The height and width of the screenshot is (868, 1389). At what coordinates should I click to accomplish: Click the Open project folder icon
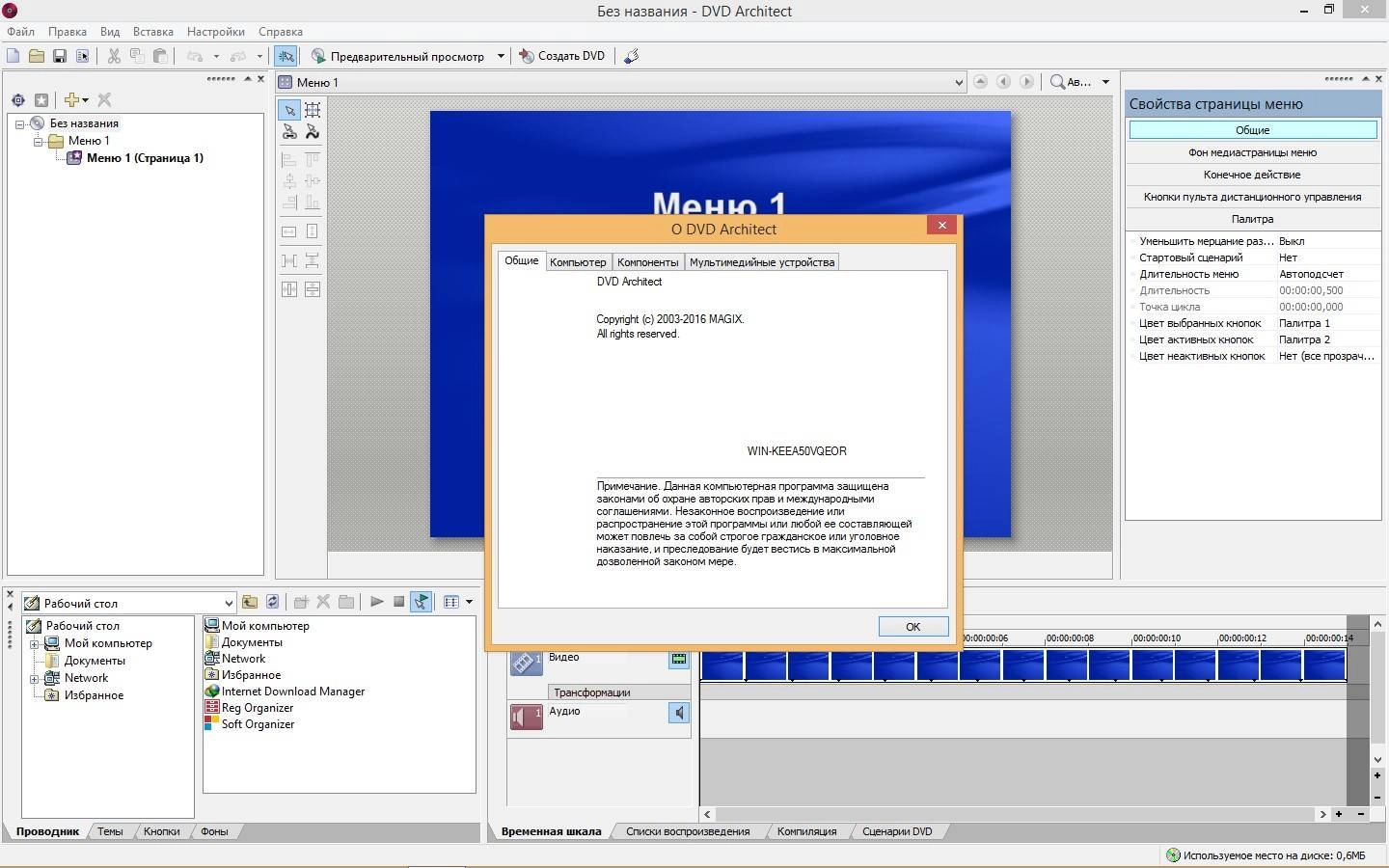click(36, 56)
